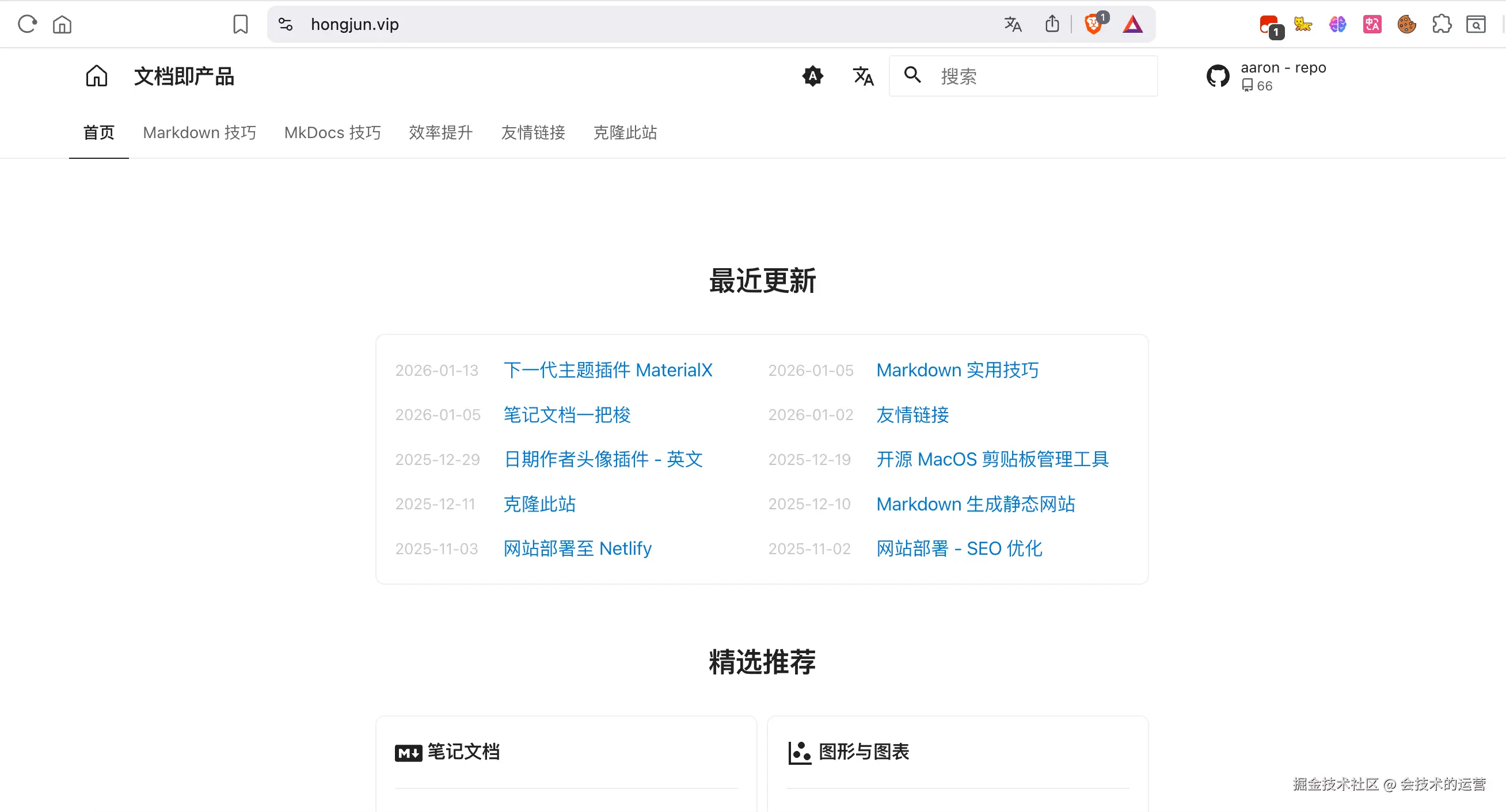Open the MkDocs 技巧 tab
The width and height of the screenshot is (1506, 812).
tap(332, 133)
